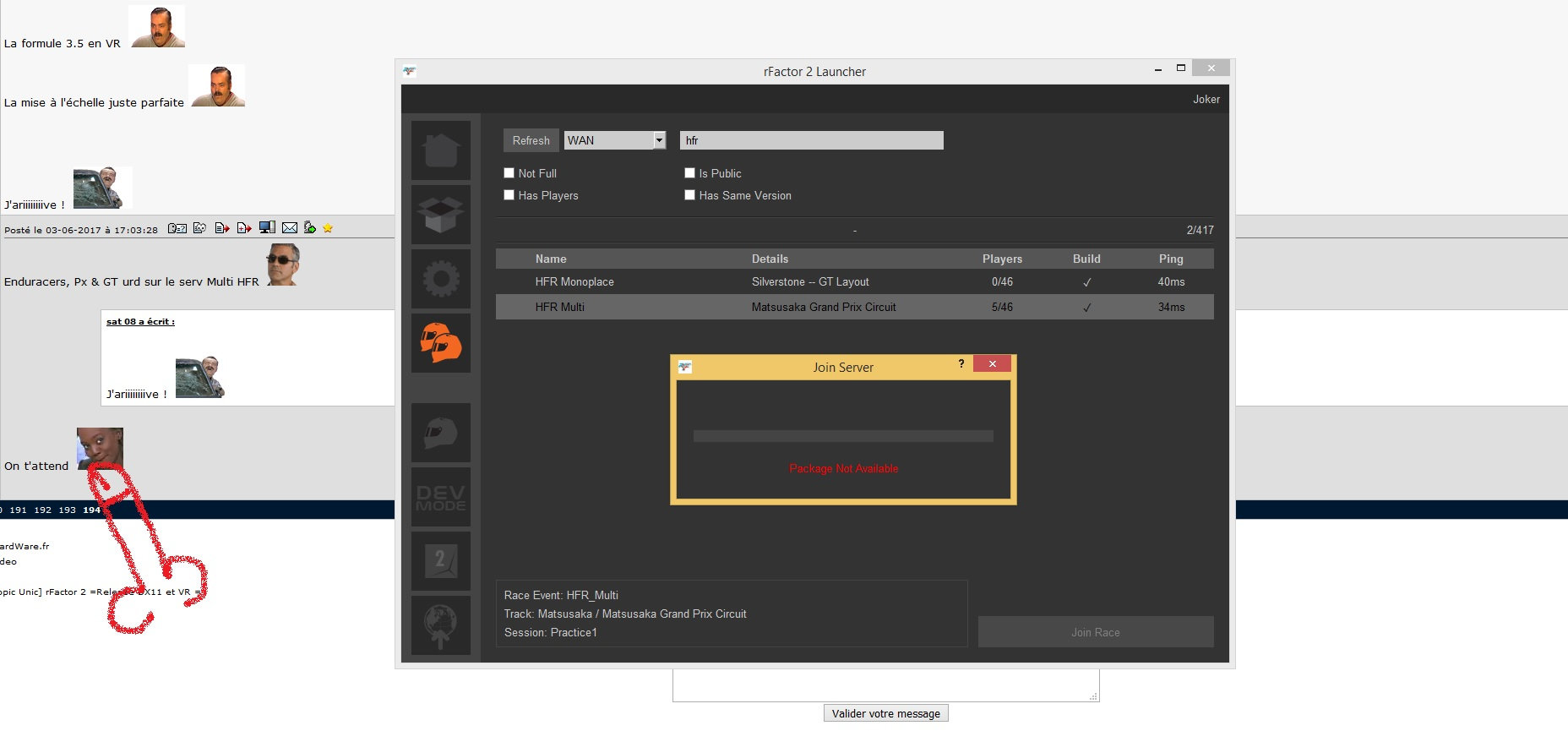Go to forum page 192
This screenshot has height=731, width=1568.
click(42, 510)
